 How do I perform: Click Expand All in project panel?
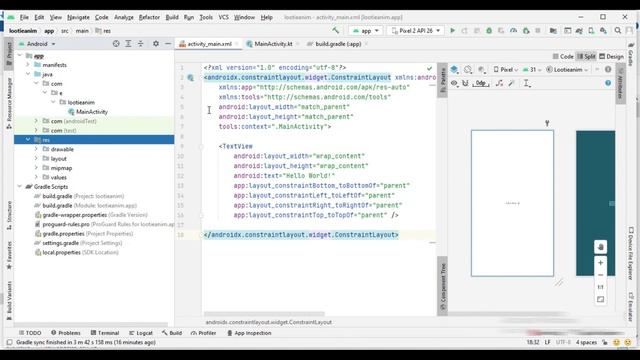tap(128, 44)
